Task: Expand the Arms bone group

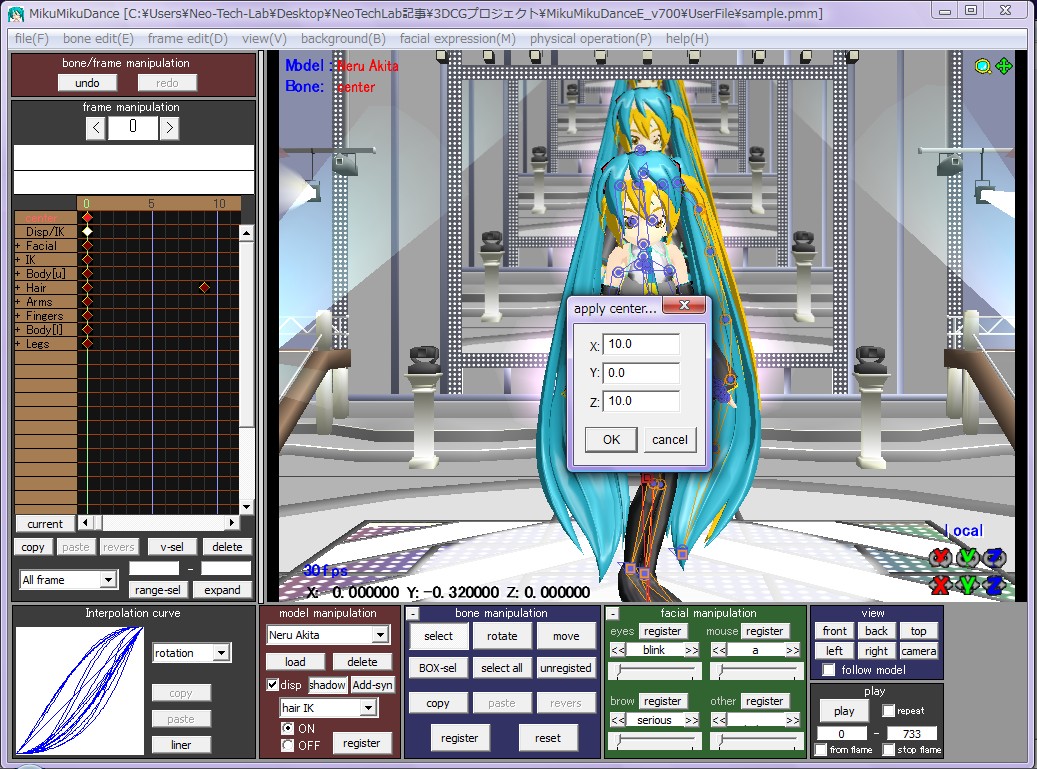Action: click(x=18, y=302)
